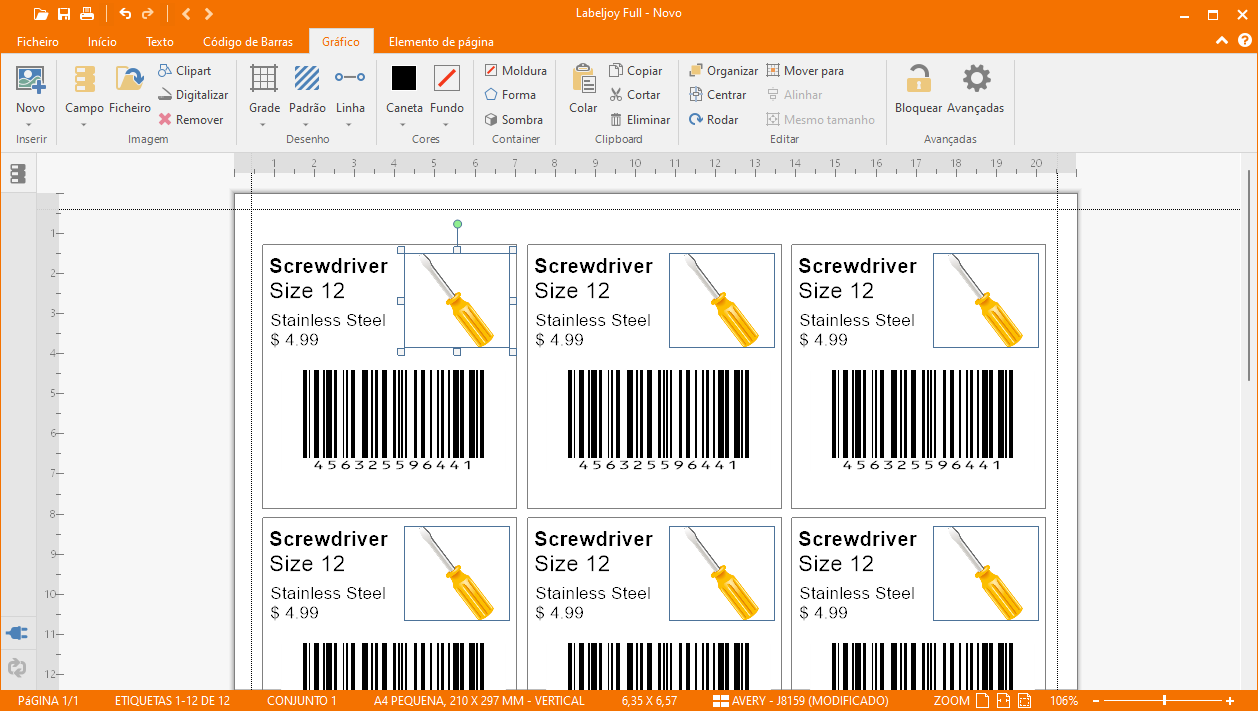Viewport: 1258px width, 711px height.
Task: Switch to the Gráfico tab
Action: [x=341, y=42]
